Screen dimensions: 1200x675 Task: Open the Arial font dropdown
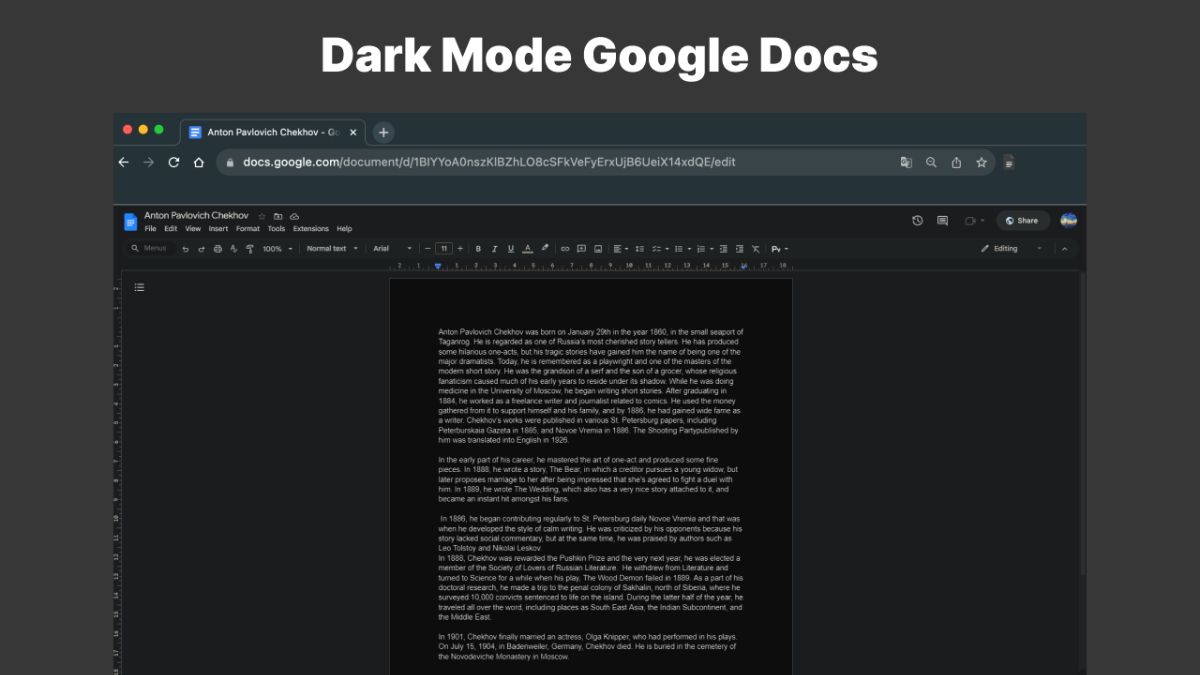pyautogui.click(x=392, y=249)
